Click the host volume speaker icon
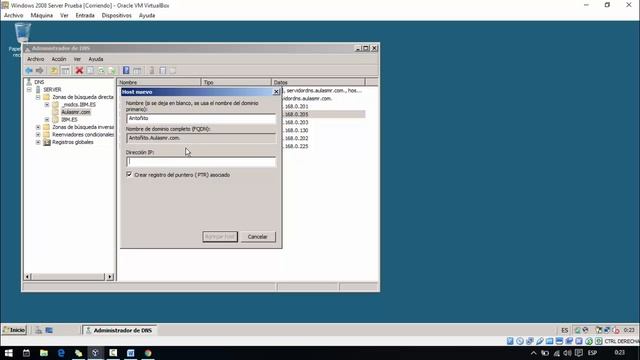Screen dimensions: 640x360 (567, 353)
